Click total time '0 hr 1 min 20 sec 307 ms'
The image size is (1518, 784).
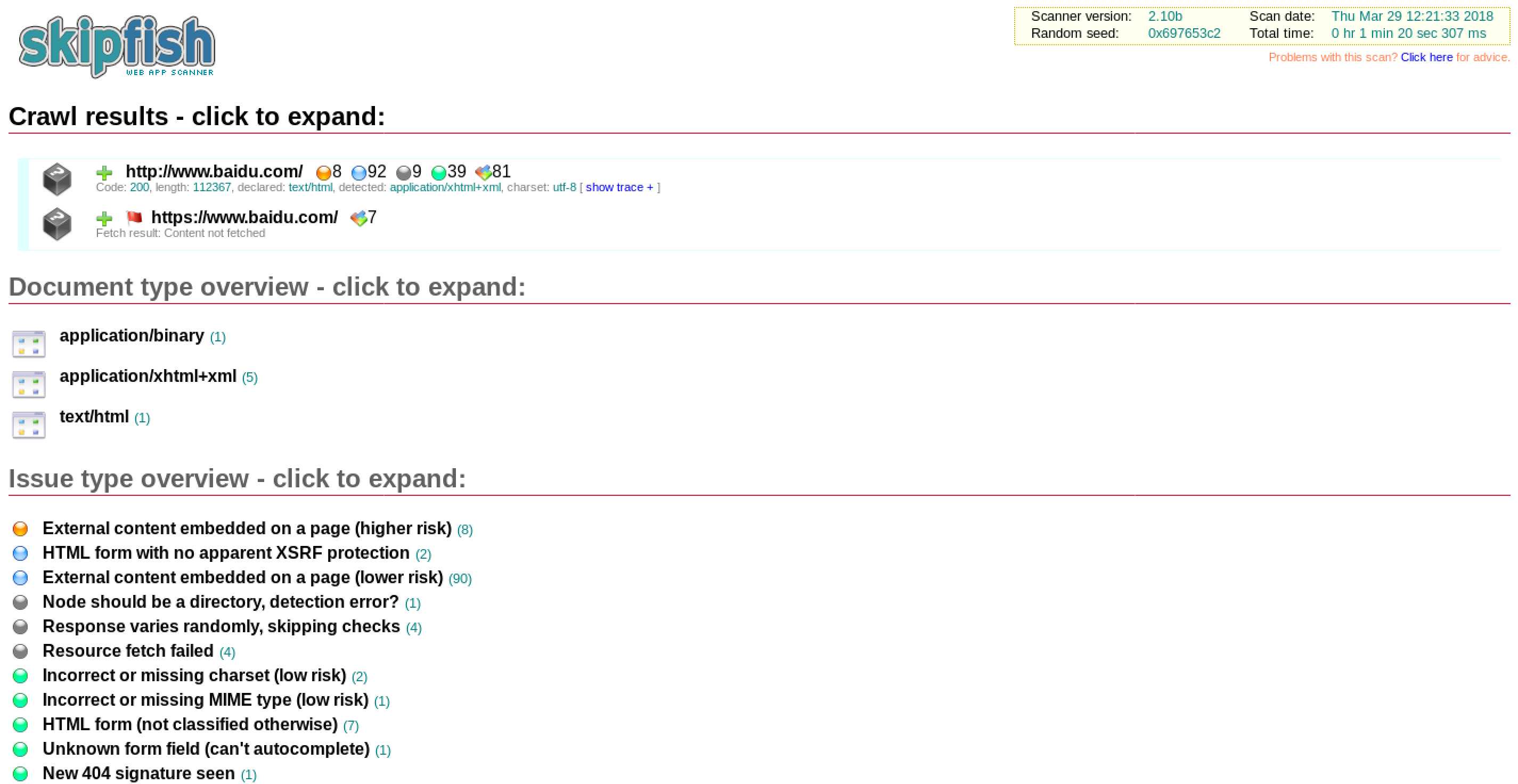(x=1409, y=34)
